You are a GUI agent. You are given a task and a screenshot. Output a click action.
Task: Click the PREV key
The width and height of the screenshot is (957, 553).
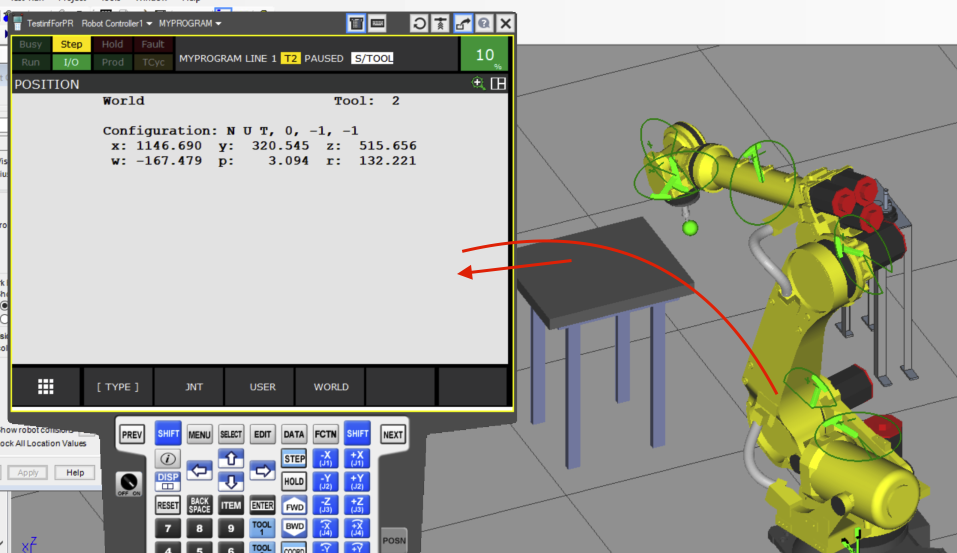click(132, 435)
